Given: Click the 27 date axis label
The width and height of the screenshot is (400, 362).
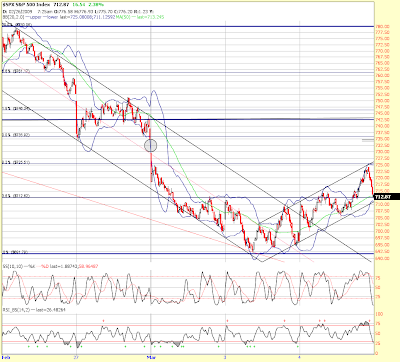Looking at the screenshot, I should 77,357.
